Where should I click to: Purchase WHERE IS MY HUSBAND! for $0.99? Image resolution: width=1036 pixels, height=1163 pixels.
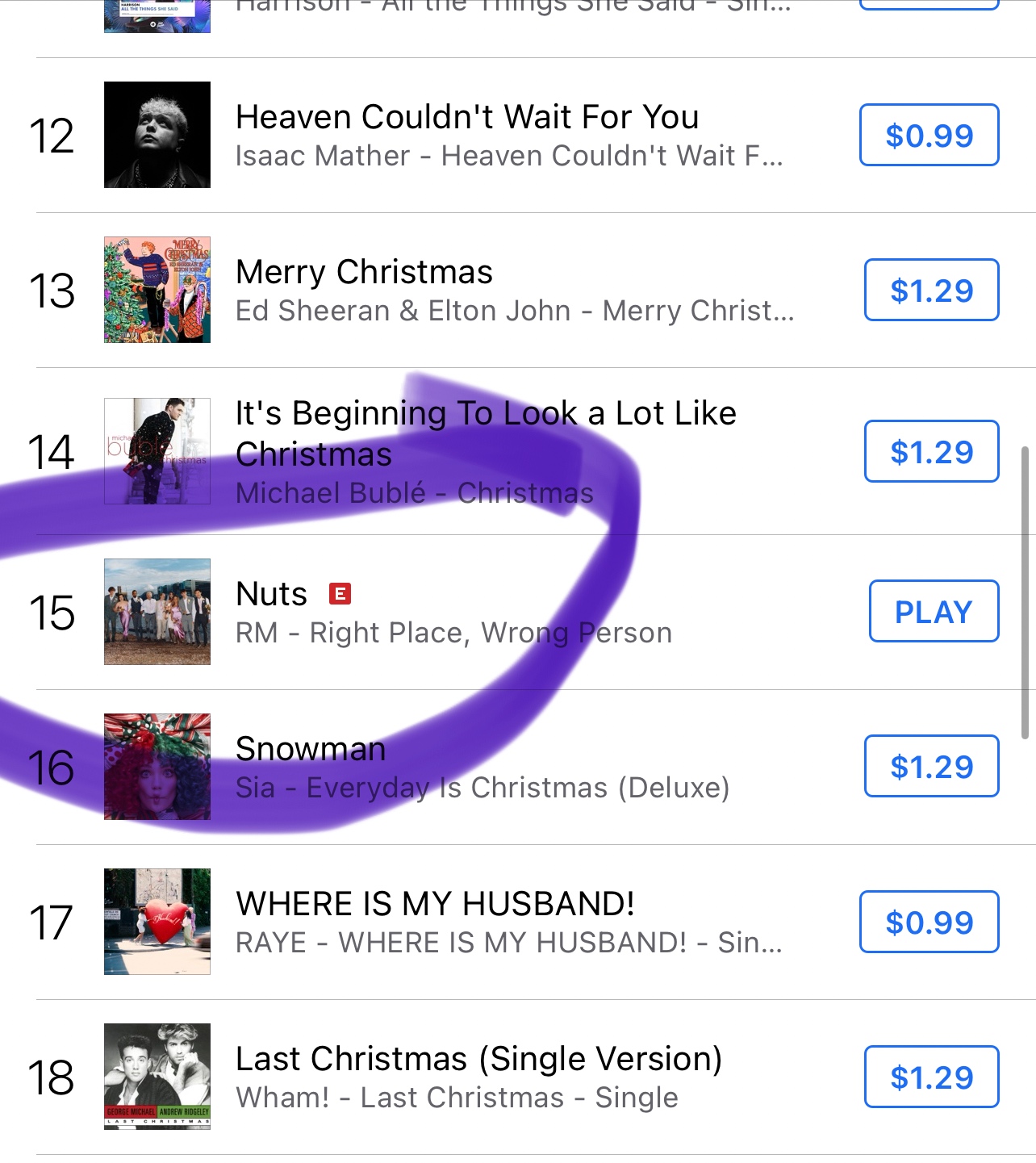pos(929,922)
